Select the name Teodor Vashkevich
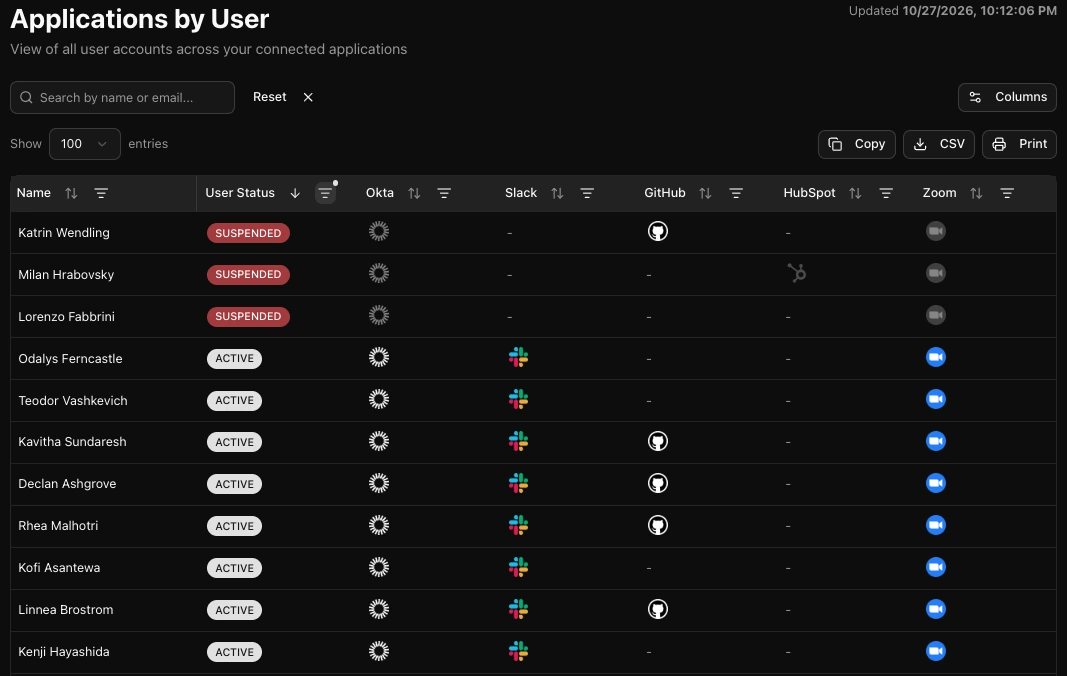 tap(73, 400)
